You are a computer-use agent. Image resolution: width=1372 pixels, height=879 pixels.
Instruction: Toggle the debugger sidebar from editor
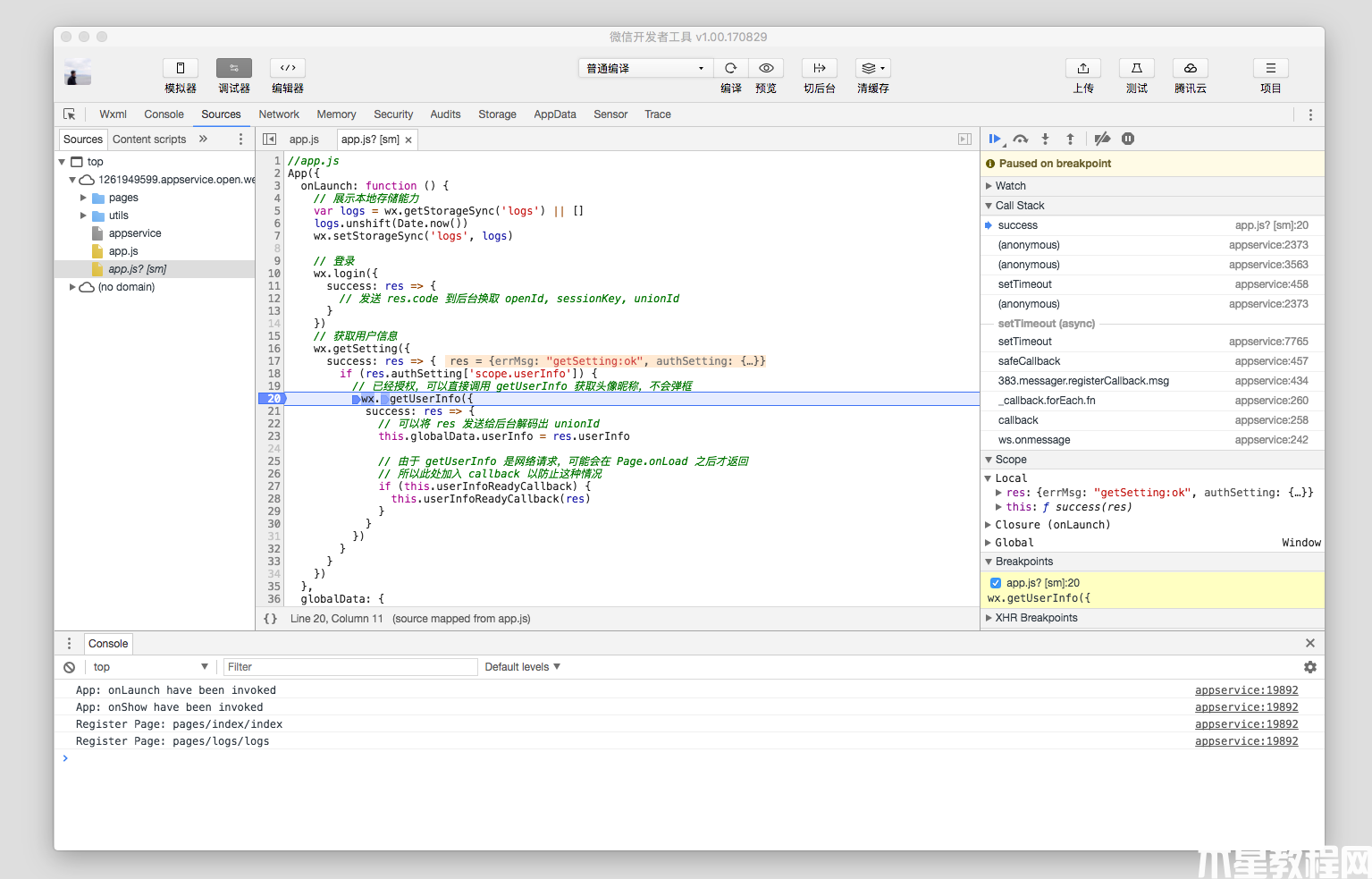point(964,139)
